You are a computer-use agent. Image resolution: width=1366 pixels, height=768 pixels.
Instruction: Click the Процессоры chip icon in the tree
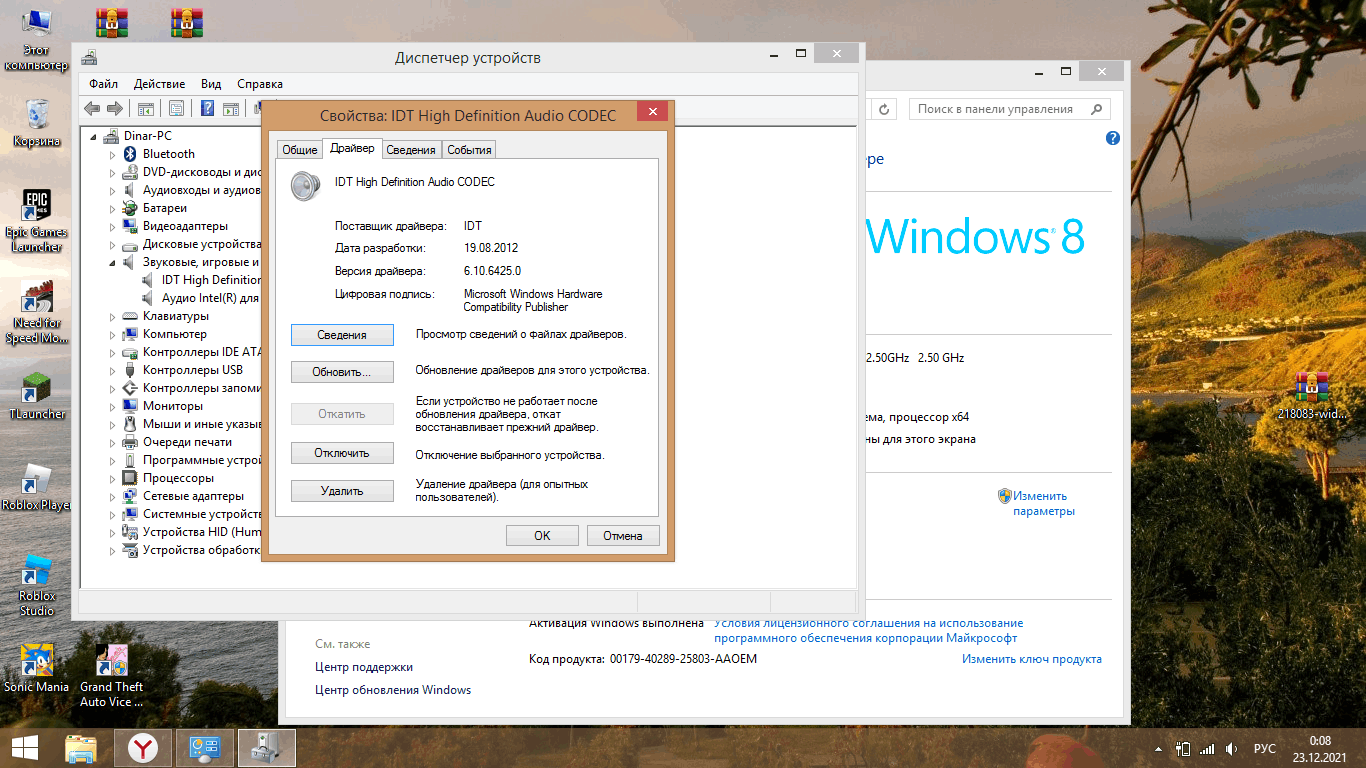(129, 478)
